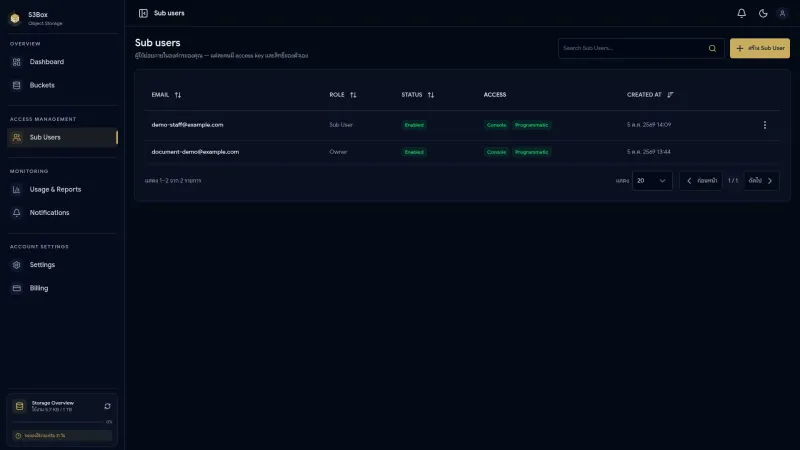Click the Owner role cell

(x=338, y=152)
